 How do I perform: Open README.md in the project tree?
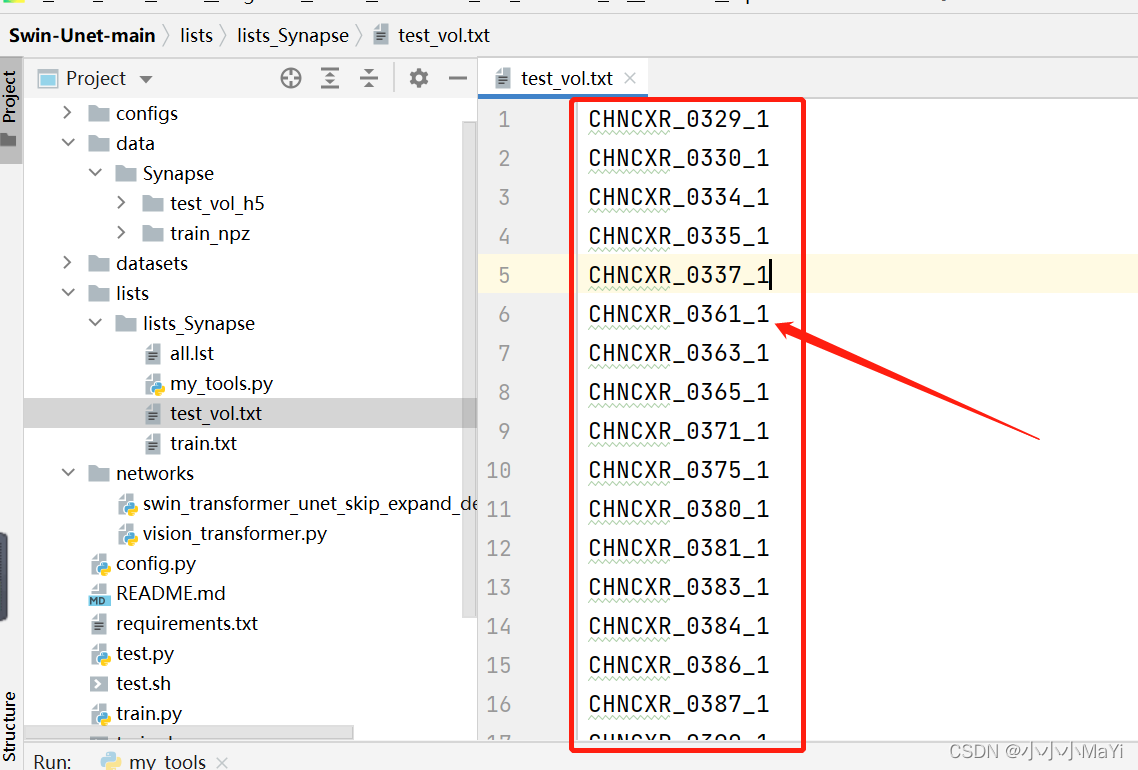[171, 594]
